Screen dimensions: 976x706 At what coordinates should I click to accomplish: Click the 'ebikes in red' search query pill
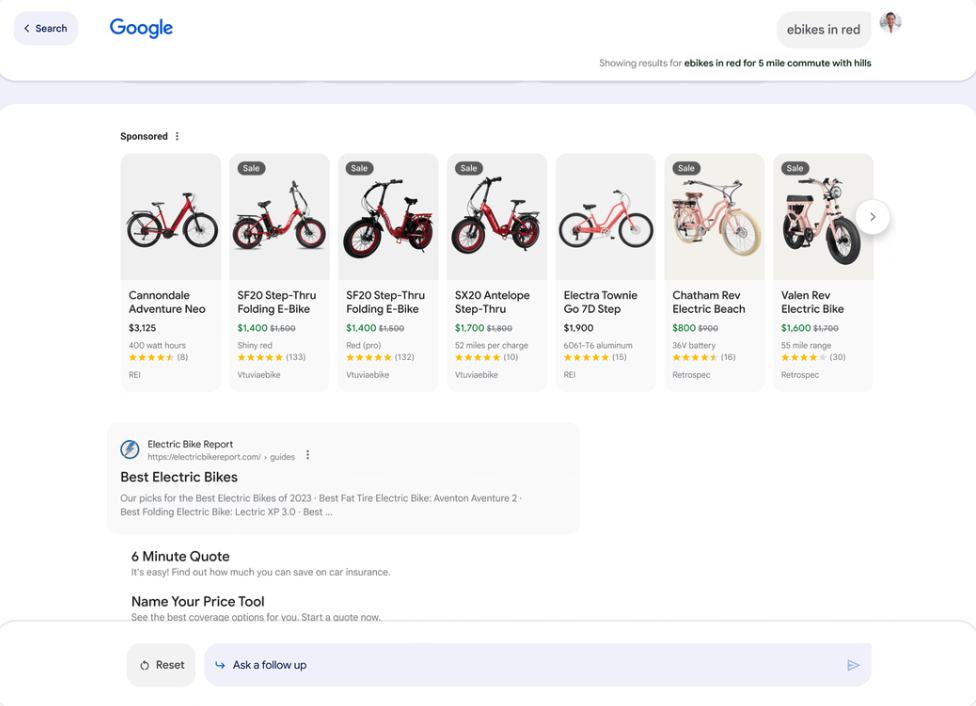click(824, 29)
